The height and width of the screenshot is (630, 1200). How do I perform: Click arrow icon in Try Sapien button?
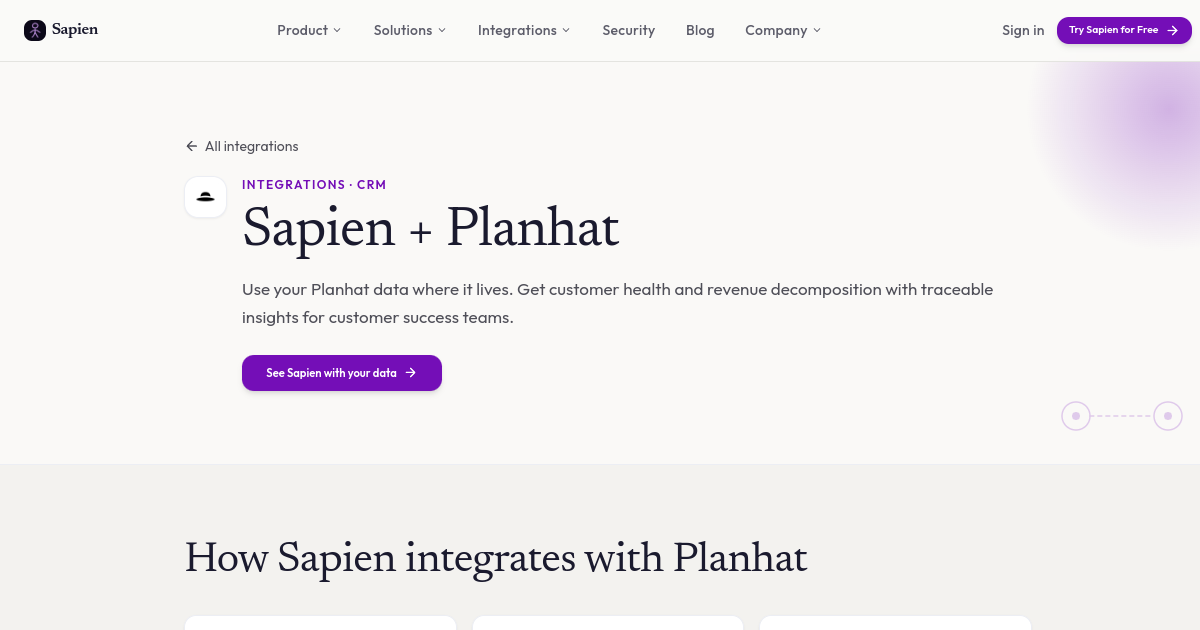pyautogui.click(x=1172, y=30)
